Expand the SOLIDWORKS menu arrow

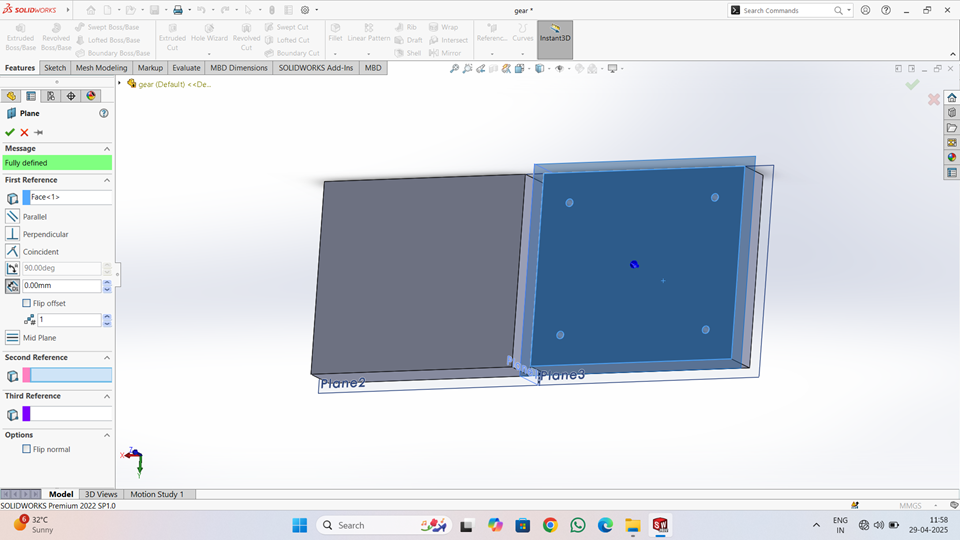point(68,10)
